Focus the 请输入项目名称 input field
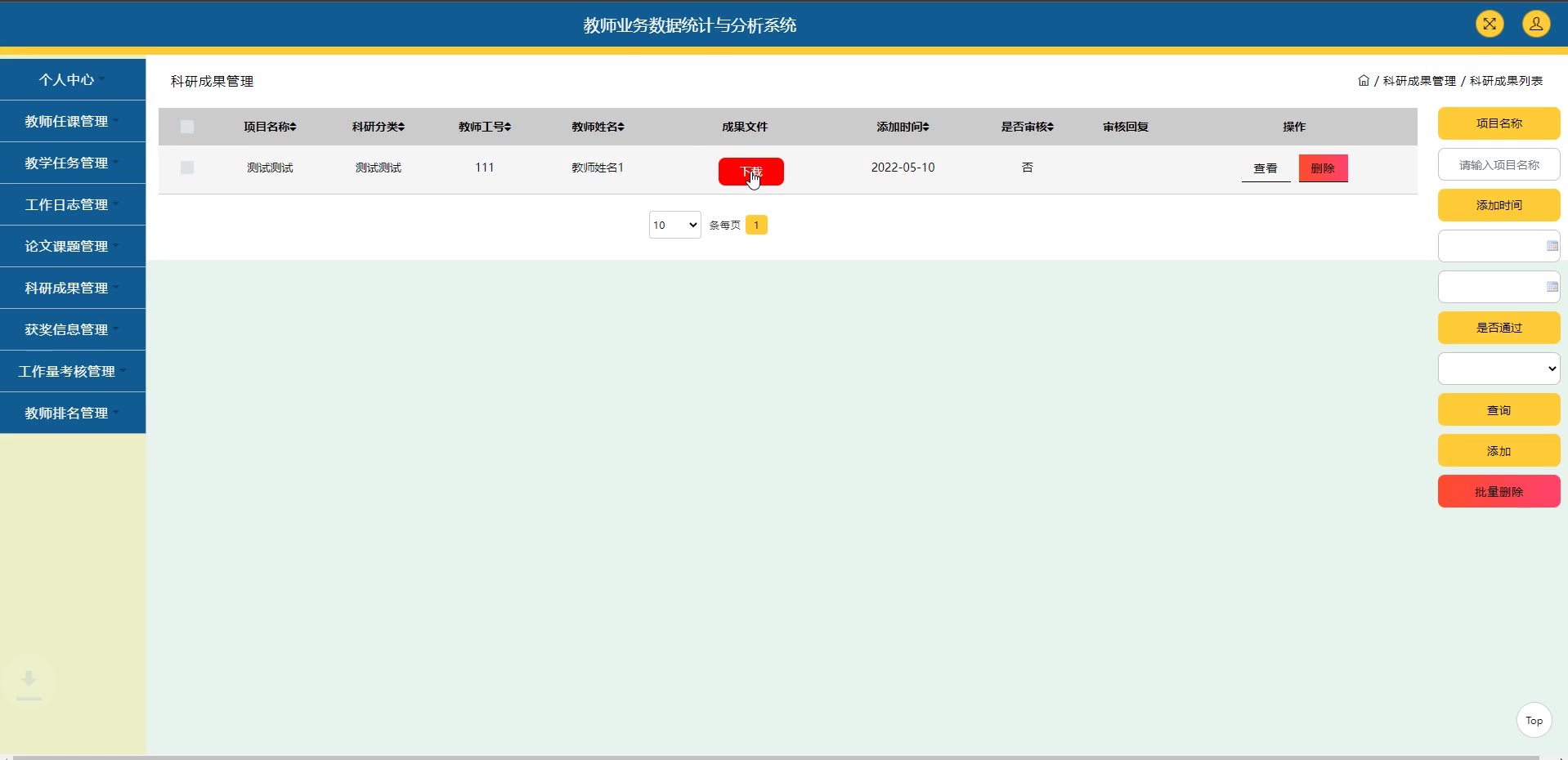 tap(1499, 164)
